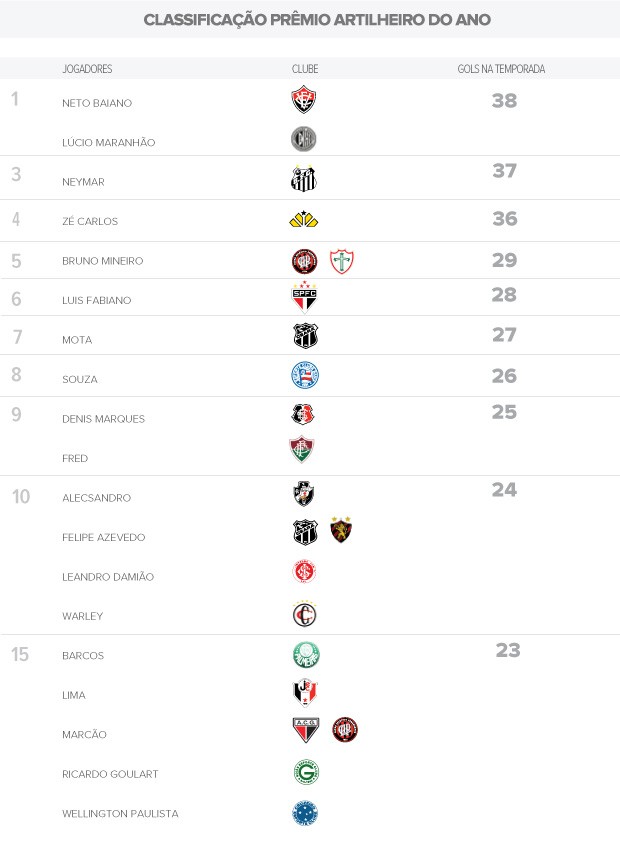The height and width of the screenshot is (841, 620).
Task: Click the grey crest beside Lúcio Maranhão
Action: [304, 140]
